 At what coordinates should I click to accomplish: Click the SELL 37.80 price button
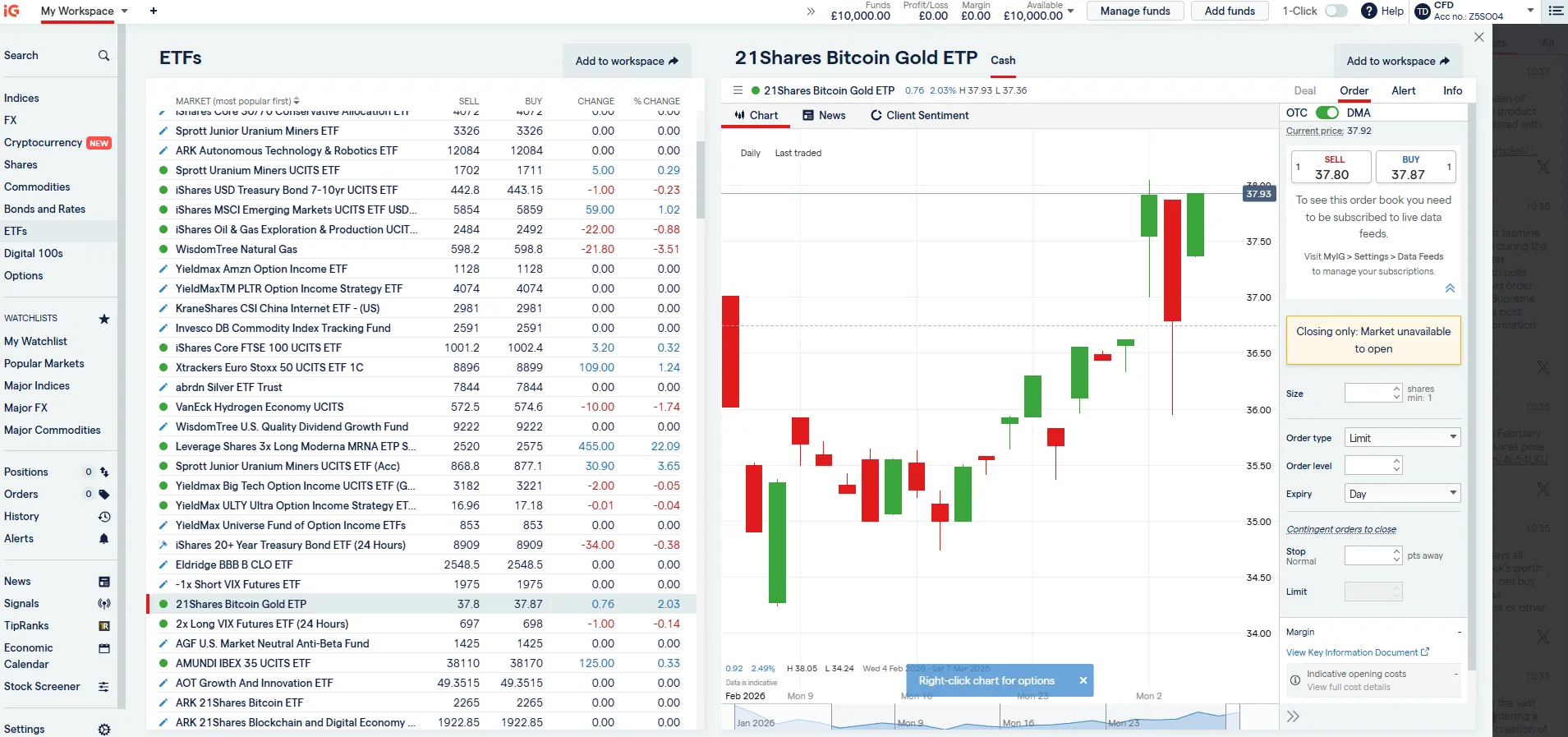[x=1331, y=167]
